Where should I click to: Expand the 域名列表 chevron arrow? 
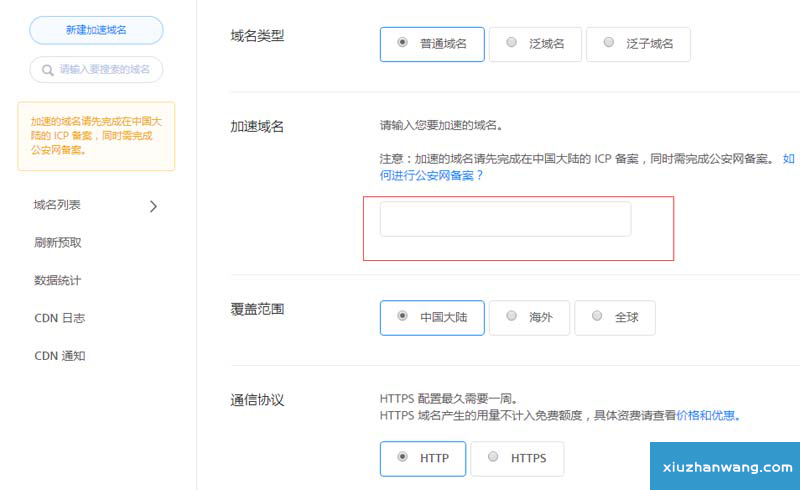(153, 206)
